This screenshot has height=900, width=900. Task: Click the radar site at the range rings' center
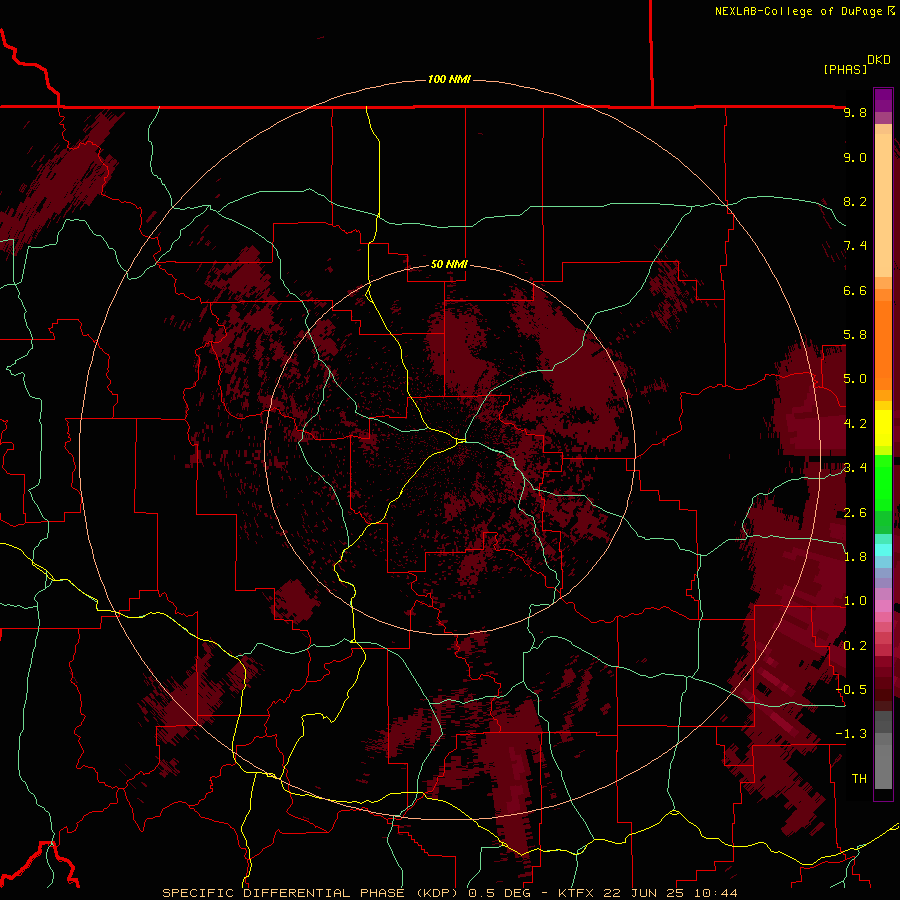(449, 450)
